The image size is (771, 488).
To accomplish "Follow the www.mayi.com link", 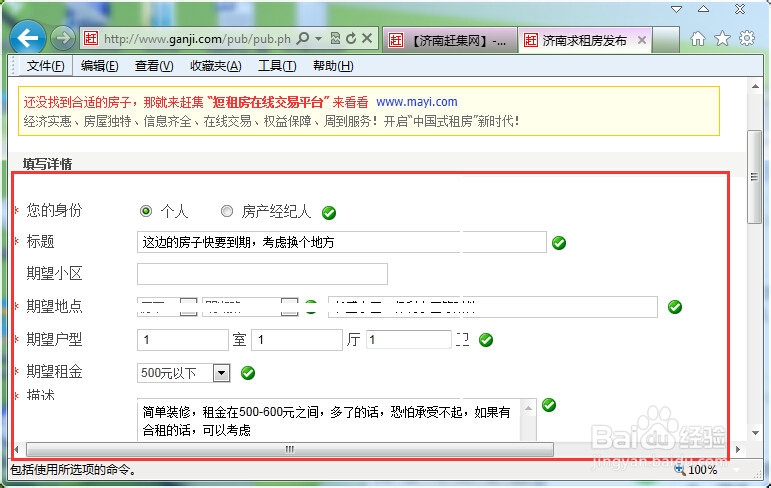I will point(416,102).
